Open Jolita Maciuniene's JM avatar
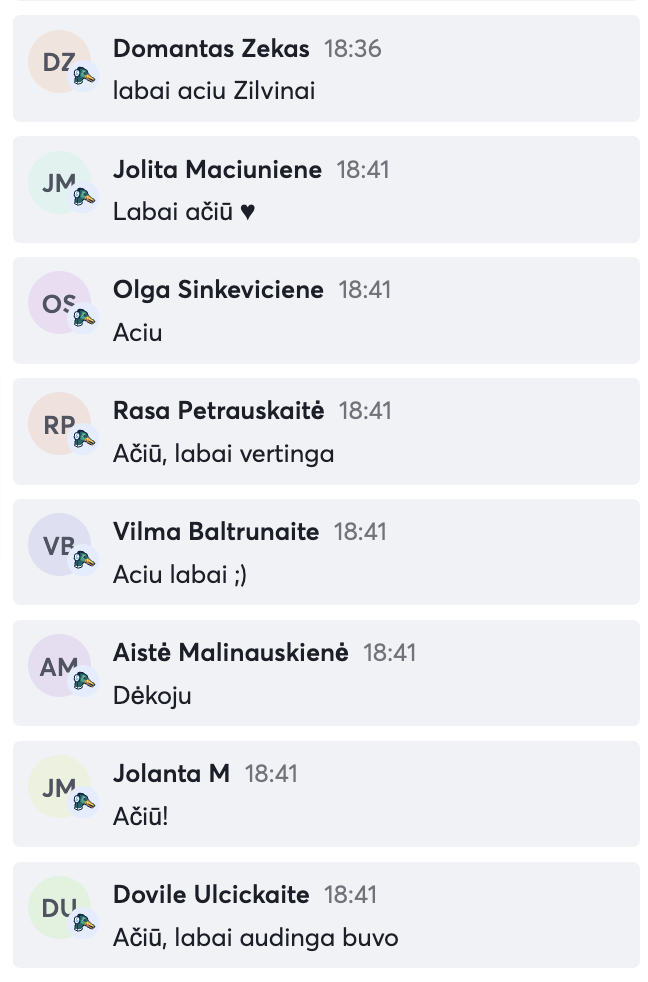Image resolution: width=648 pixels, height=982 pixels. pyautogui.click(x=59, y=183)
